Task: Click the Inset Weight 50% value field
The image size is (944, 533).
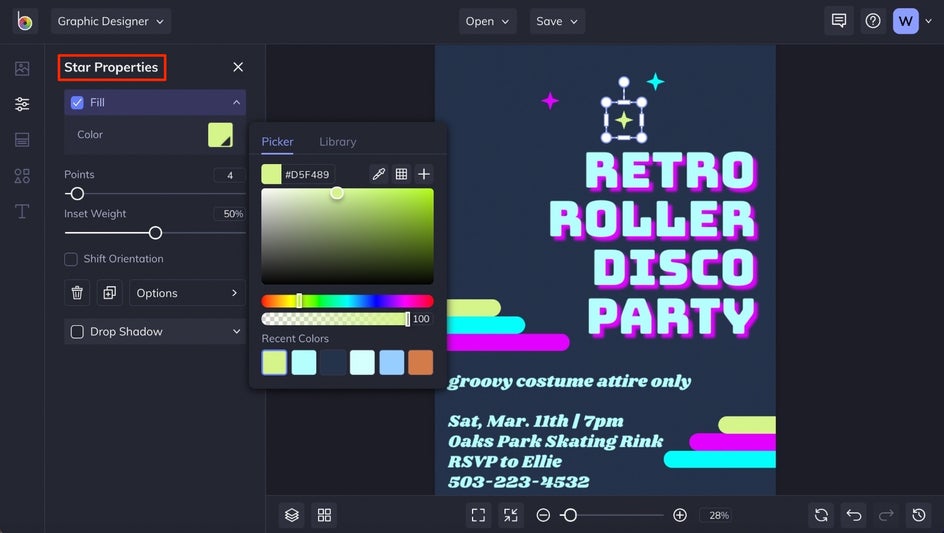Action: pyautogui.click(x=229, y=214)
